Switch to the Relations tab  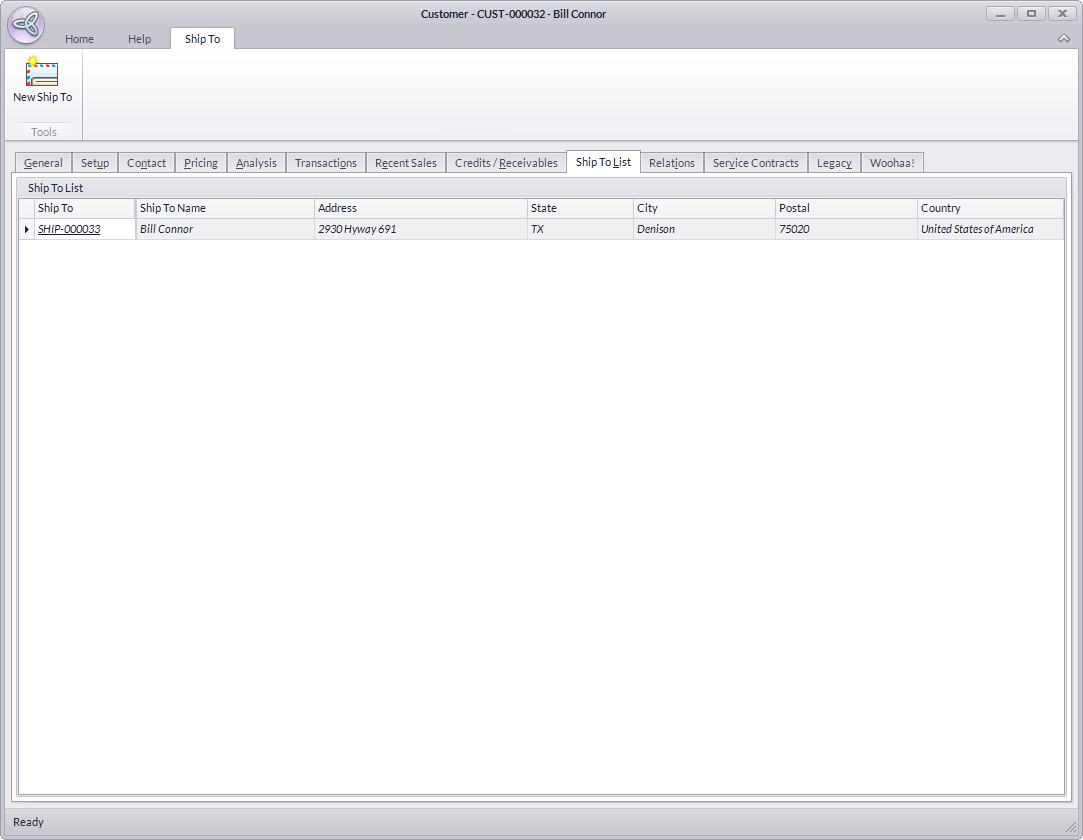click(x=672, y=163)
